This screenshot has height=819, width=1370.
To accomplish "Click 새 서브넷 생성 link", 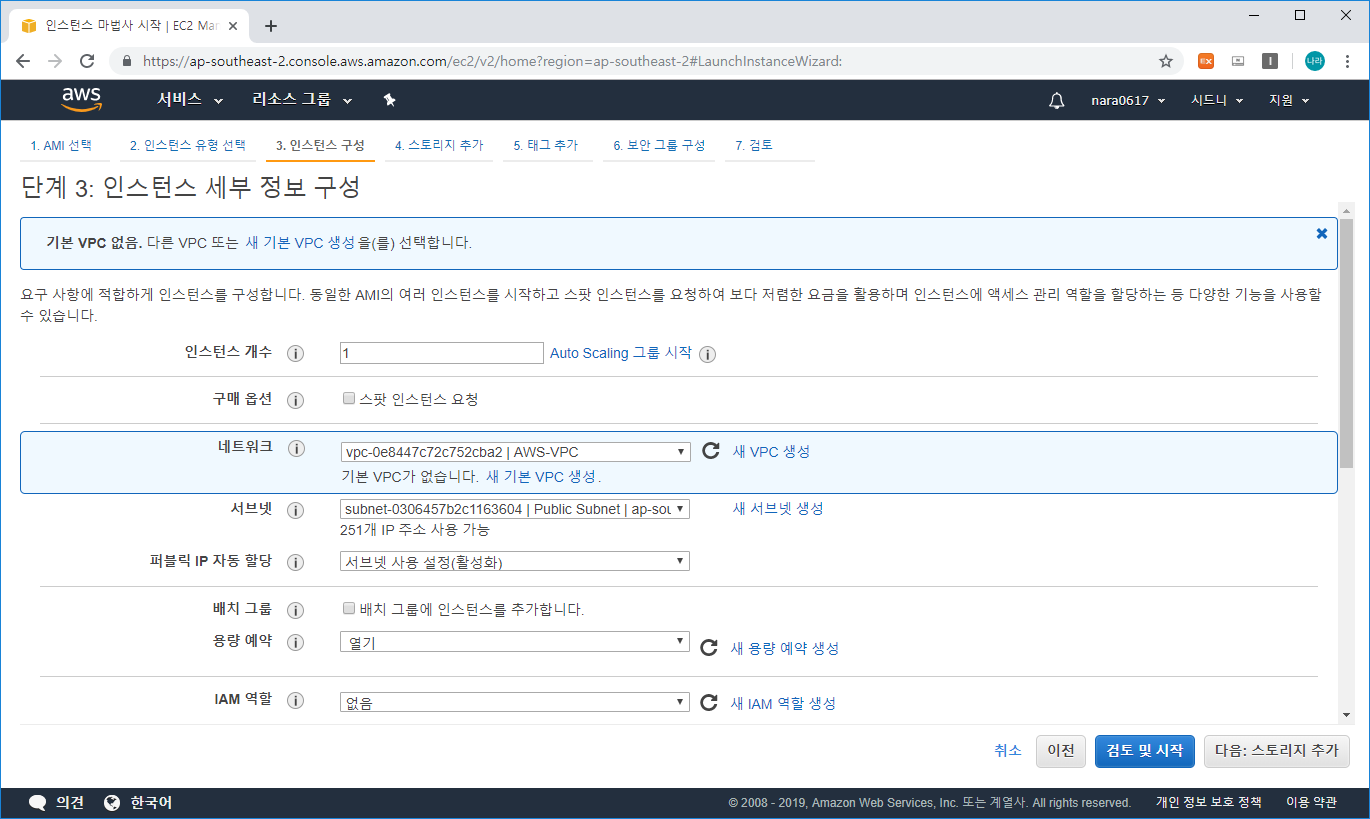I will point(778,508).
